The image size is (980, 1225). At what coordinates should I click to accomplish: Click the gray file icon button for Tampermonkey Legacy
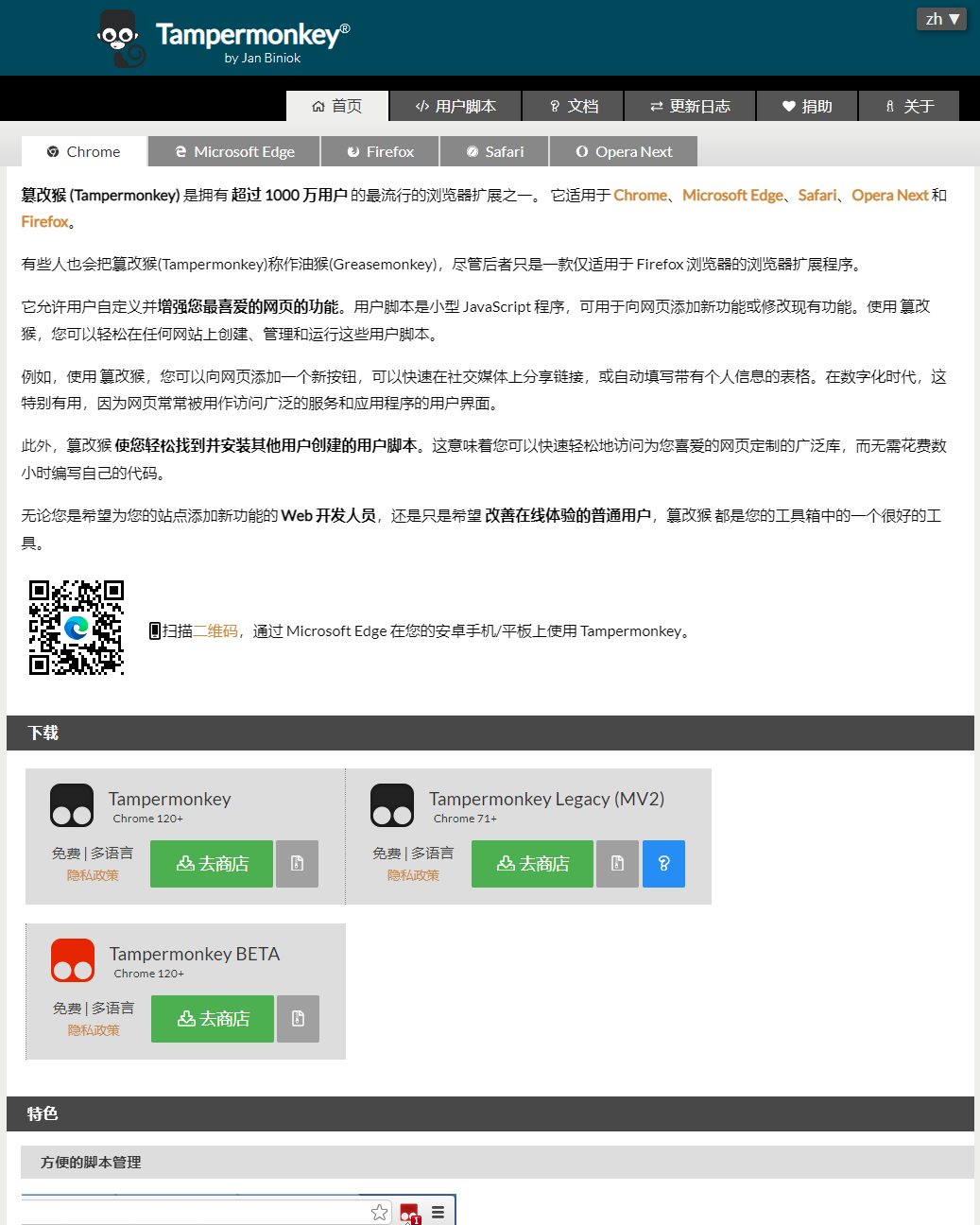point(617,864)
